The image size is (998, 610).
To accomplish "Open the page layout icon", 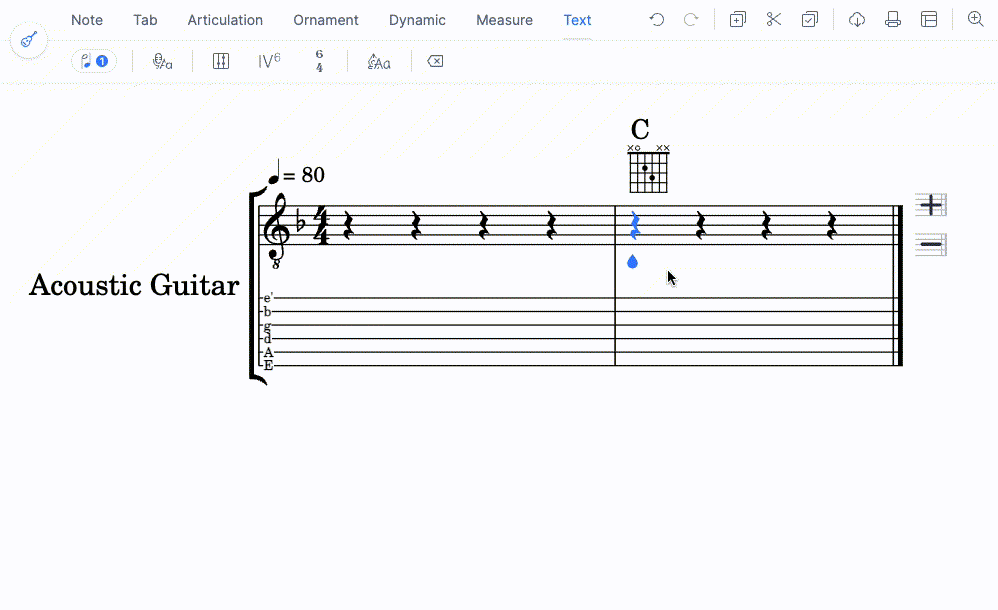I will coord(928,19).
